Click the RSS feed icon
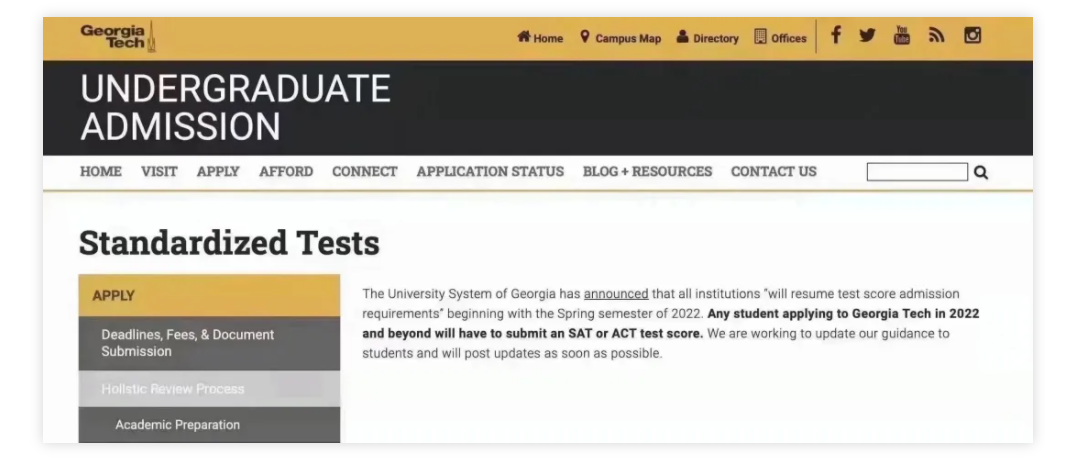Image resolution: width=1082 pixels, height=473 pixels. (936, 36)
